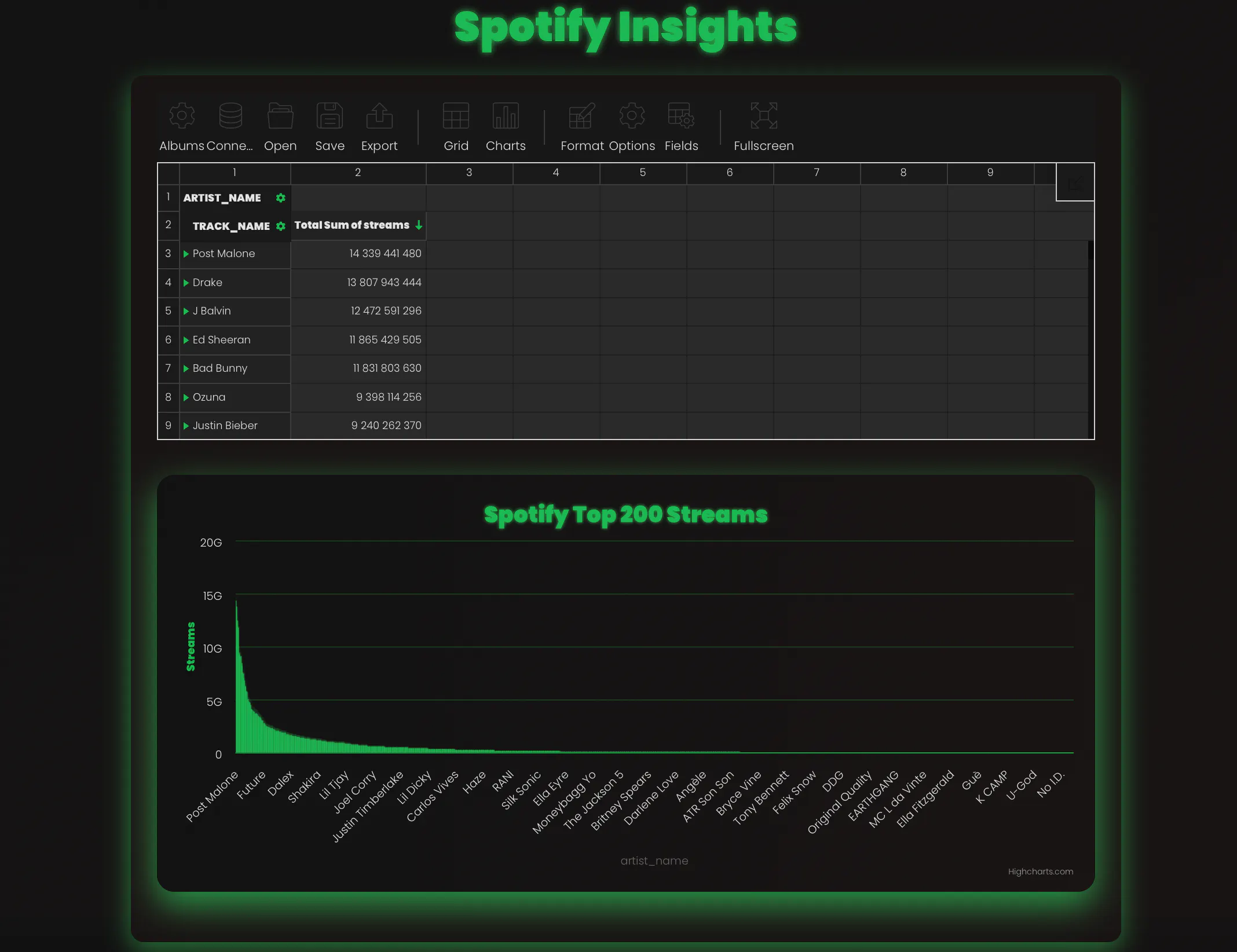Click column 9 header in grid
The image size is (1237, 952).
(990, 173)
